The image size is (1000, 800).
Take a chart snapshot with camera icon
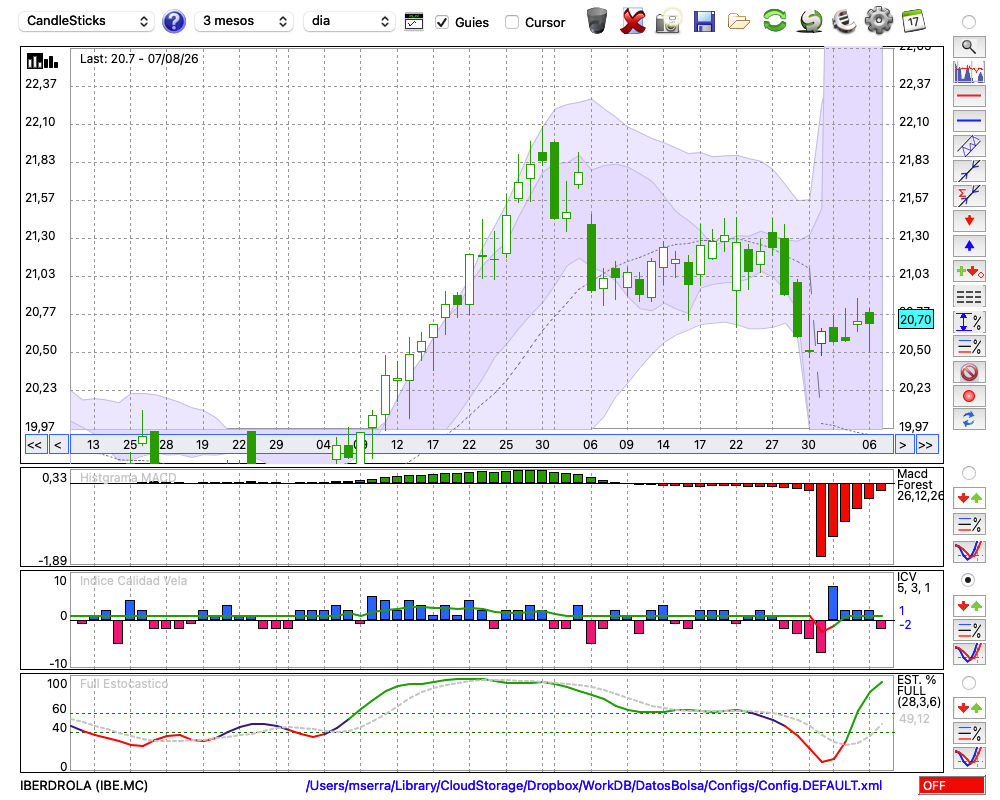point(668,21)
